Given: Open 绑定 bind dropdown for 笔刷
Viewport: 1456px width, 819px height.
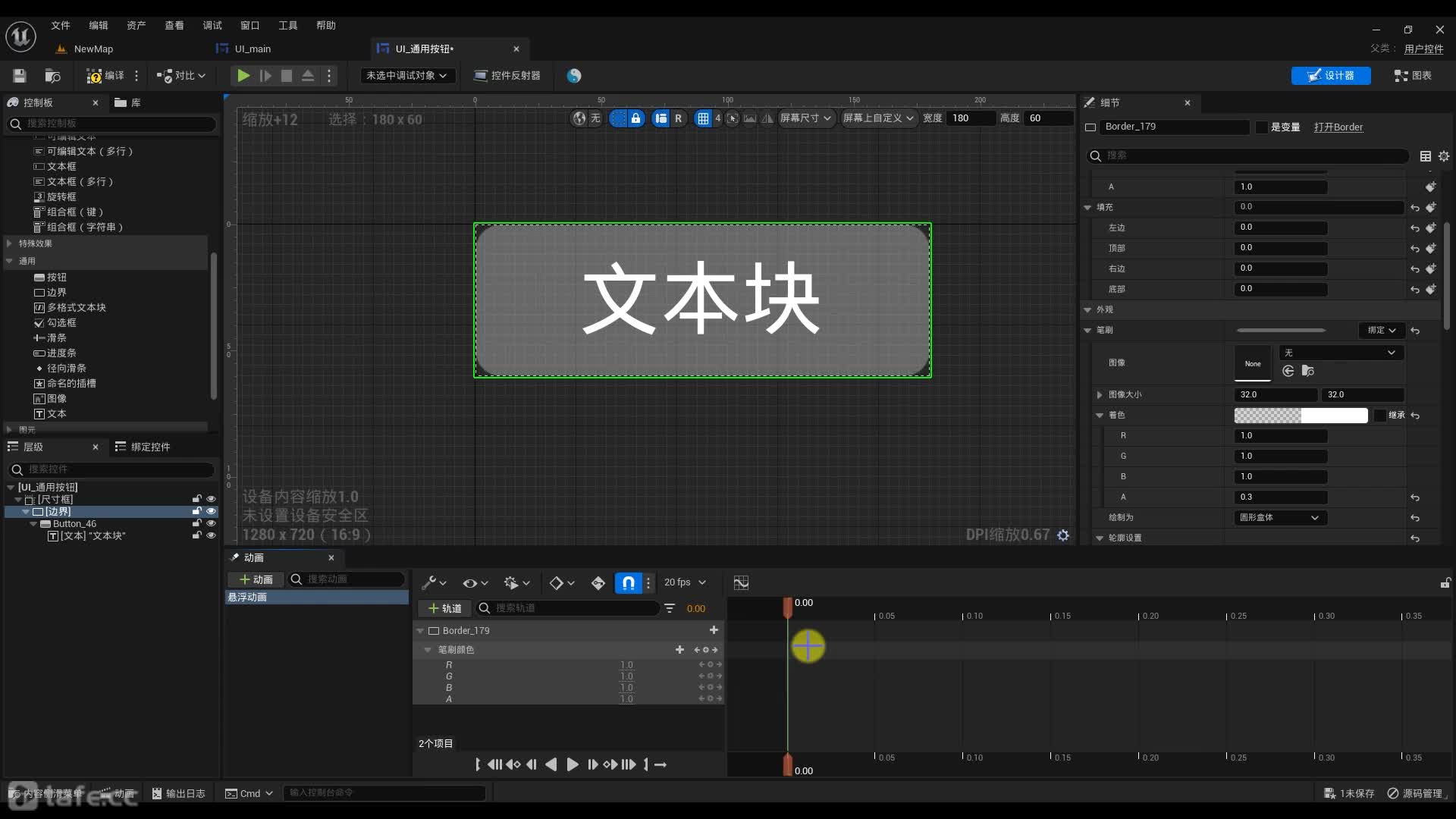Looking at the screenshot, I should tap(1382, 330).
